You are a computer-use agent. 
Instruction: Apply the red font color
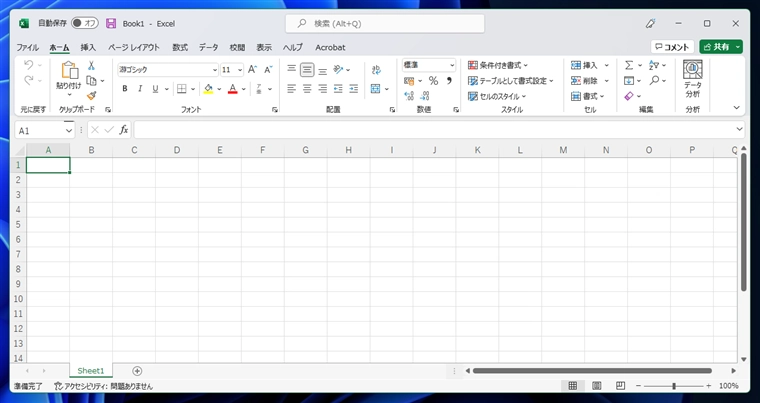tap(233, 89)
